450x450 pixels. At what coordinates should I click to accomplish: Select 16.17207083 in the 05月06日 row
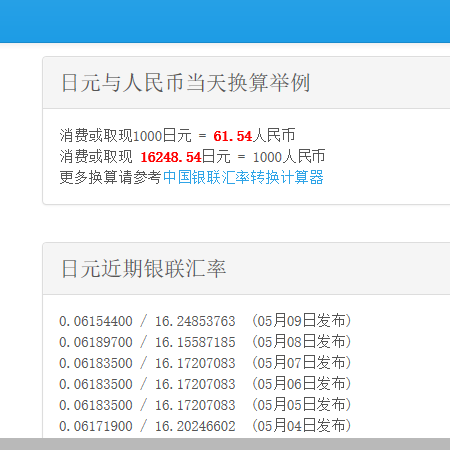(195, 384)
